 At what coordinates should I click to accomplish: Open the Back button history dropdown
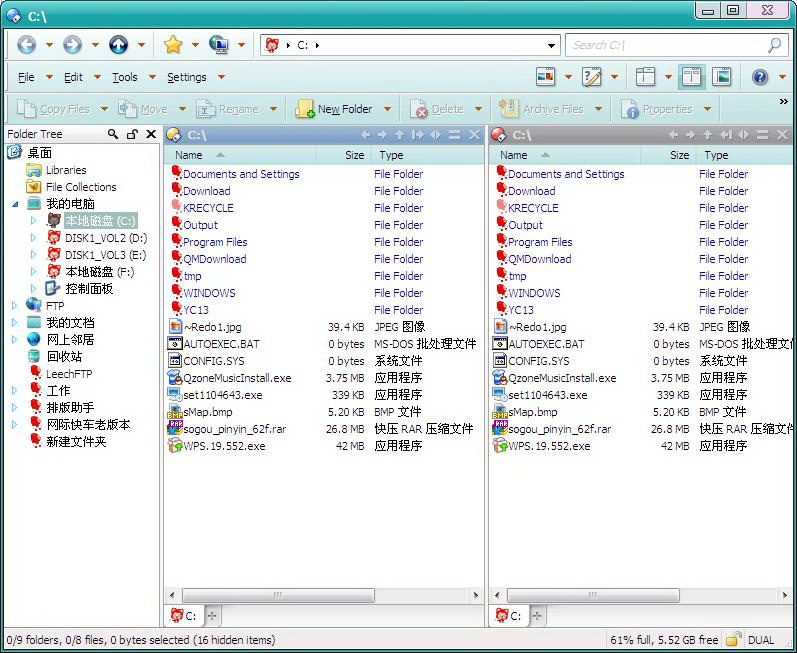click(49, 45)
